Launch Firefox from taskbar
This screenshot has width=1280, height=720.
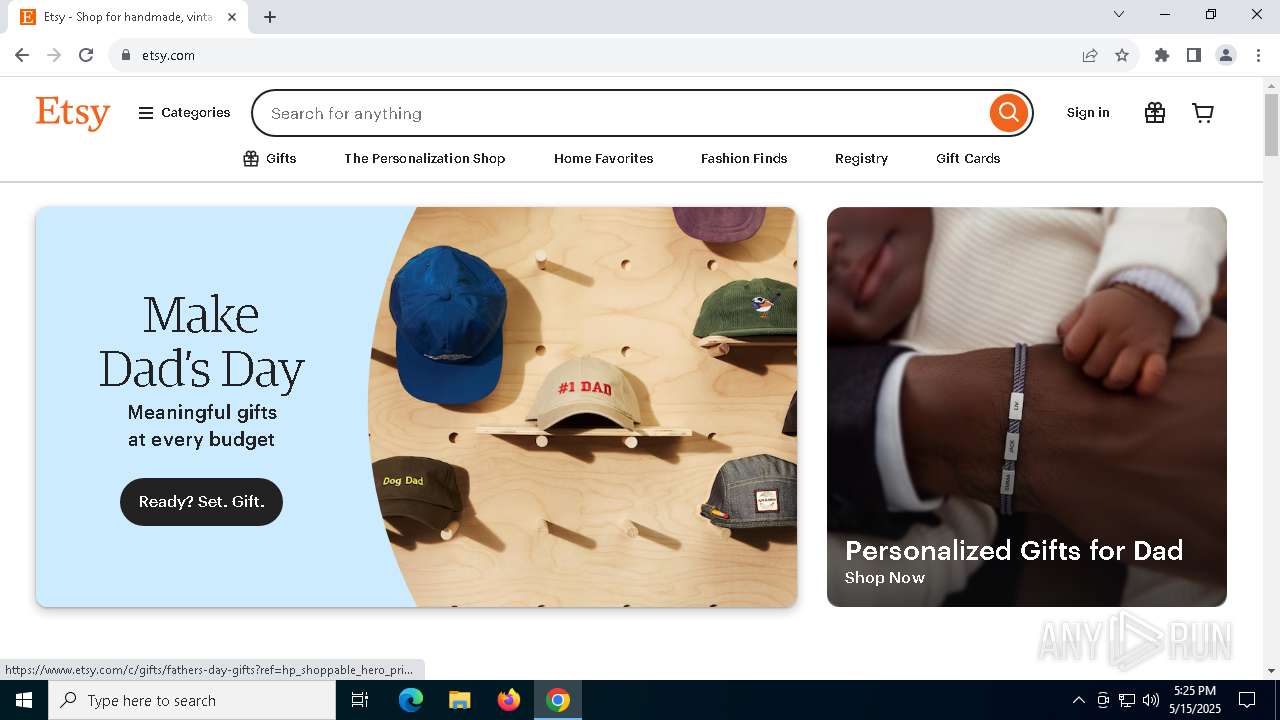coord(509,700)
